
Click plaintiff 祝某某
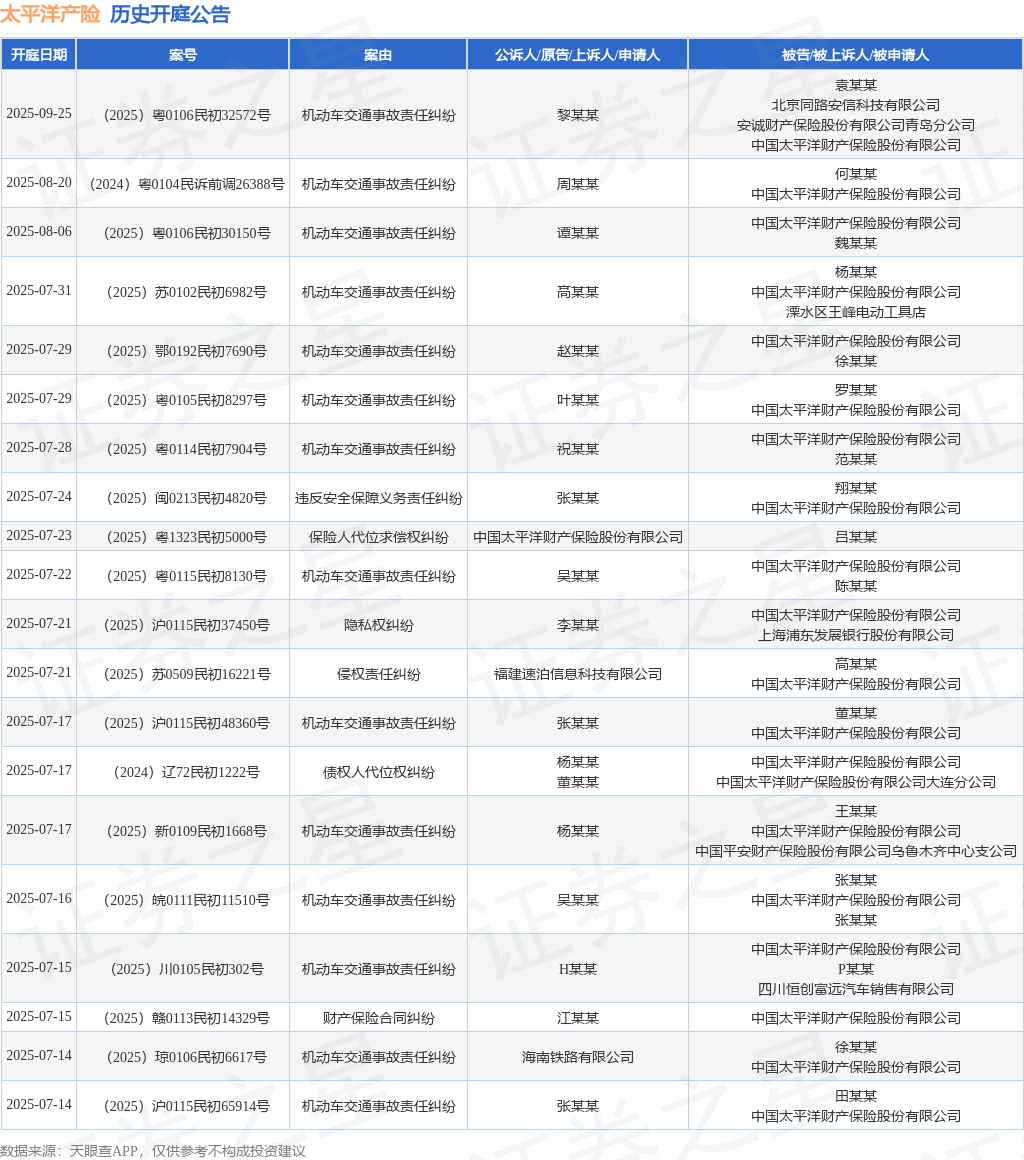pos(578,449)
